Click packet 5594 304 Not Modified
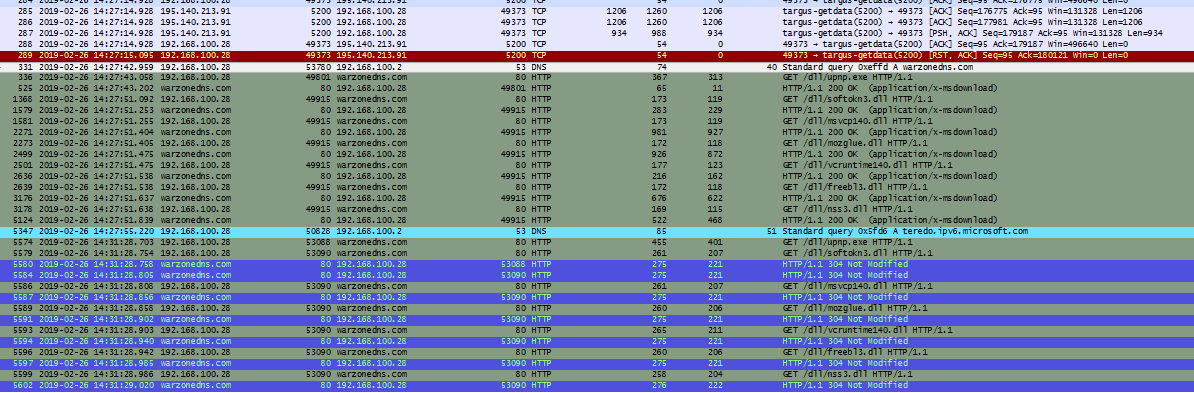The image size is (1194, 393). tap(597, 341)
